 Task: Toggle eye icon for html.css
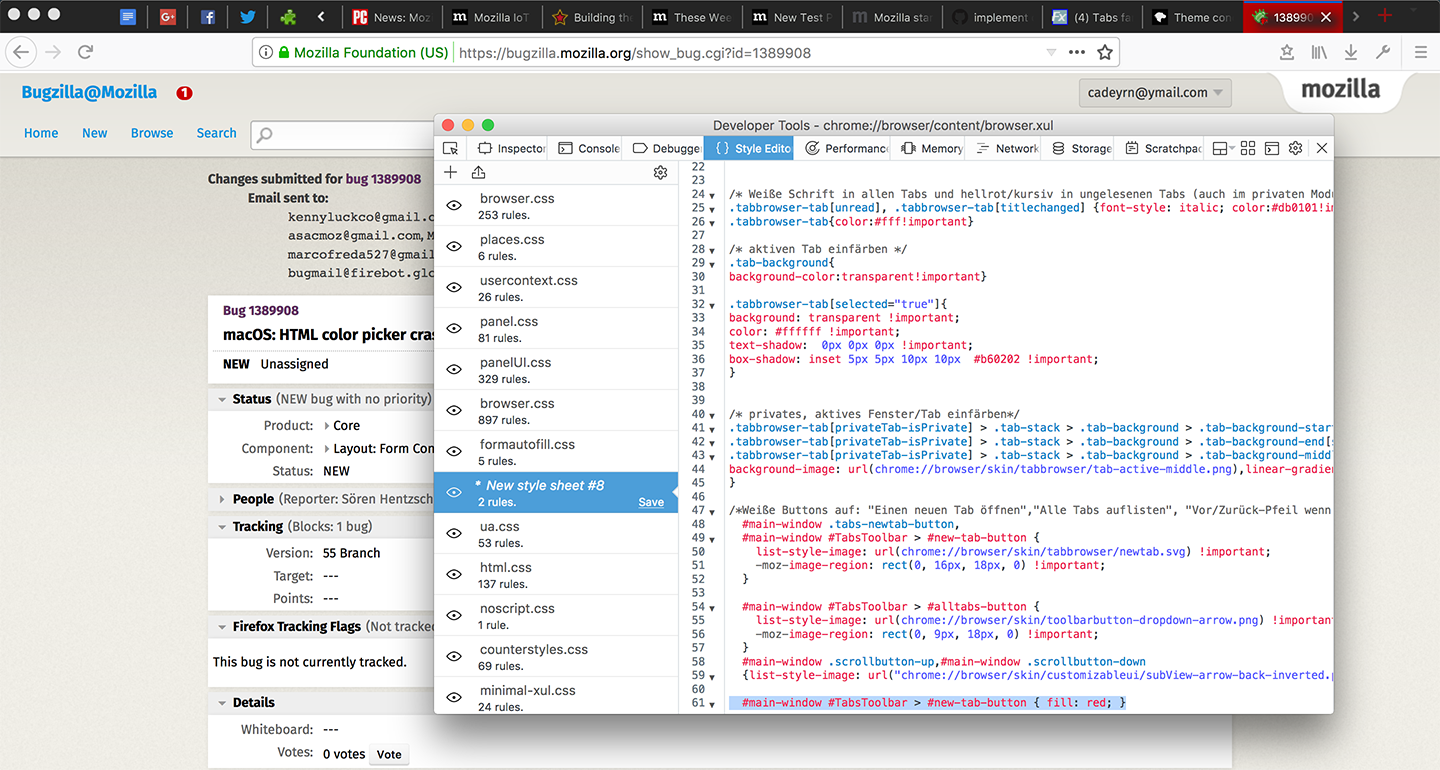click(454, 575)
